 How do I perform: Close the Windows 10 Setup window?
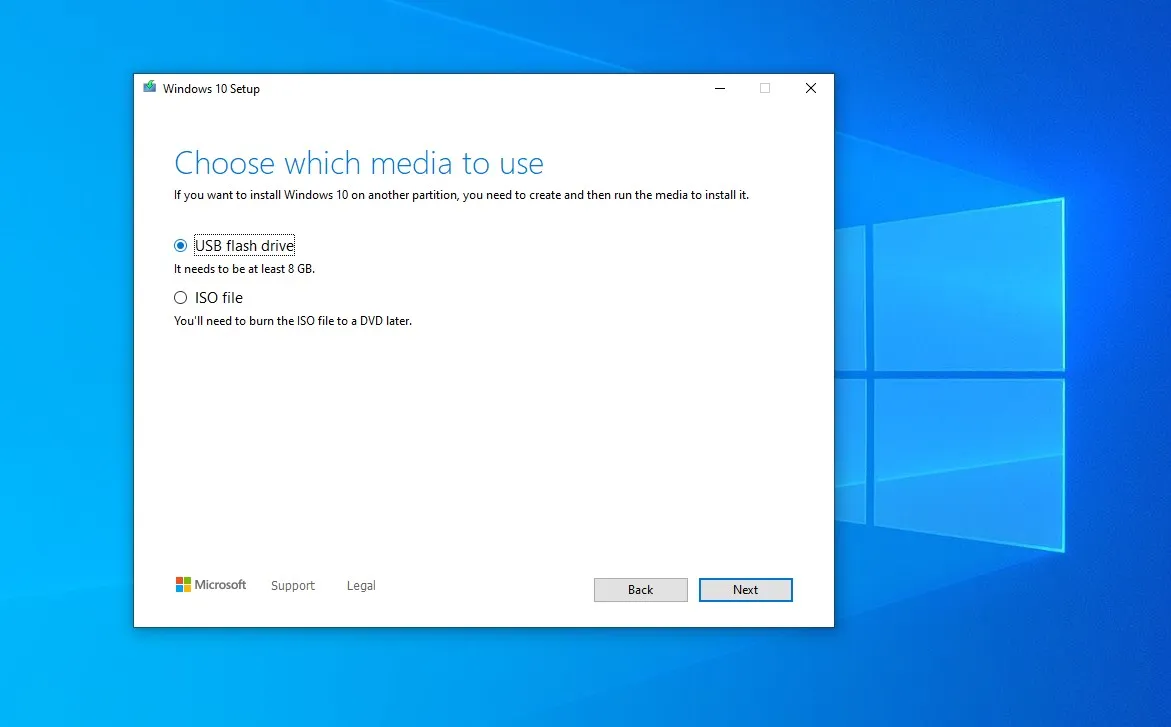pos(811,88)
